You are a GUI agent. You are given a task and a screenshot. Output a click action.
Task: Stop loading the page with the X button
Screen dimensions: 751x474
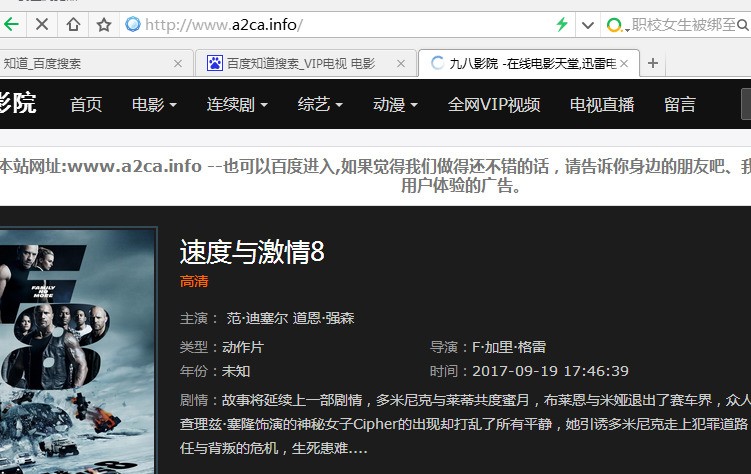[42, 24]
